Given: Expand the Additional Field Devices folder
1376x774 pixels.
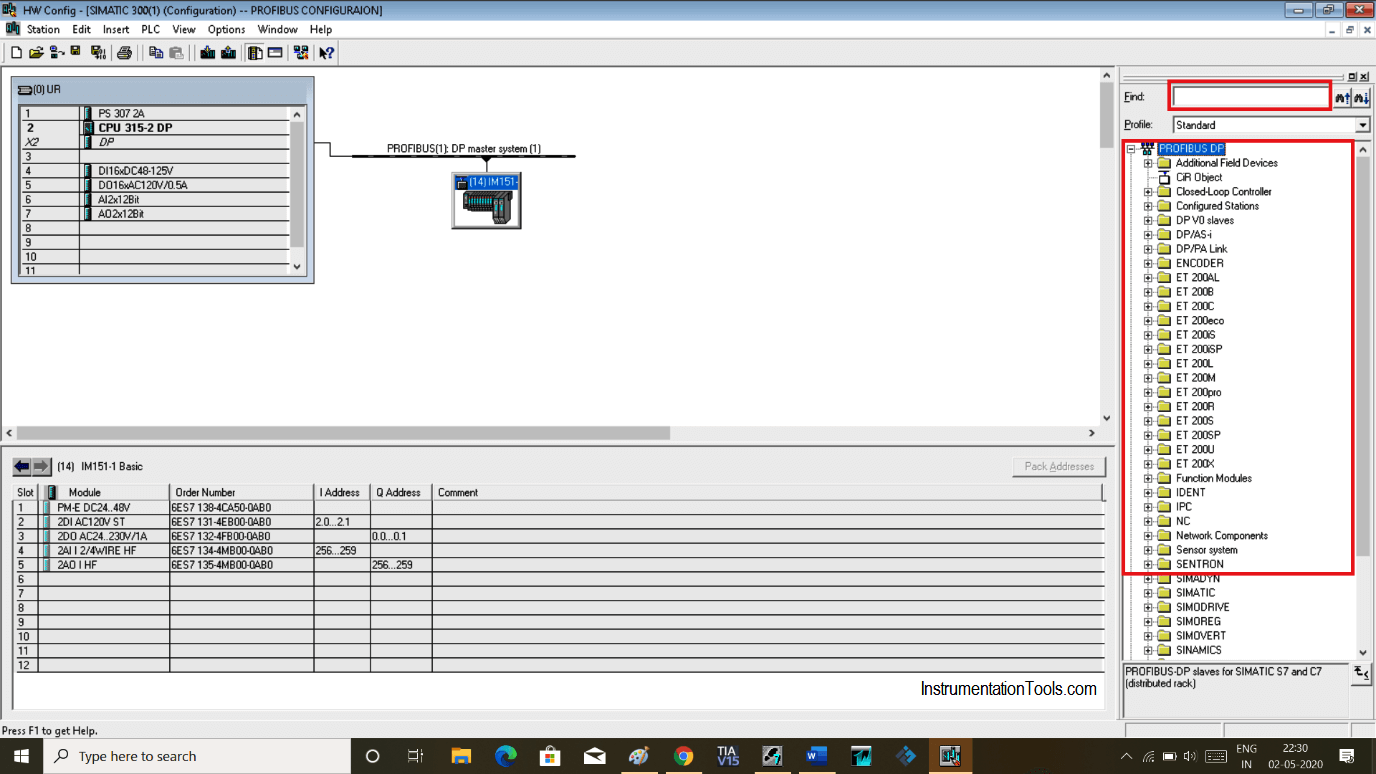Looking at the screenshot, I should coord(1149,163).
